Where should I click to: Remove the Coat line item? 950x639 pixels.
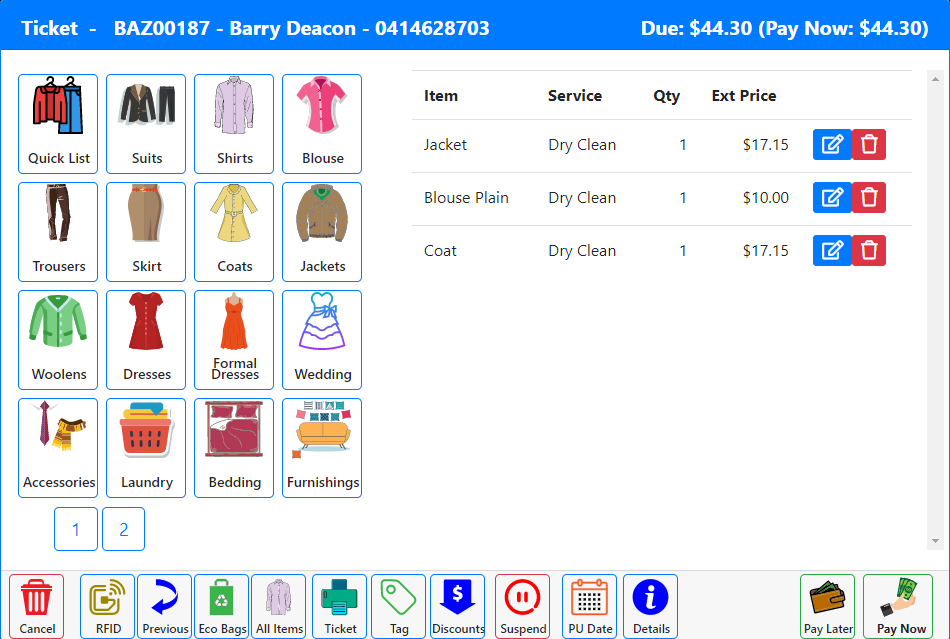coord(869,250)
